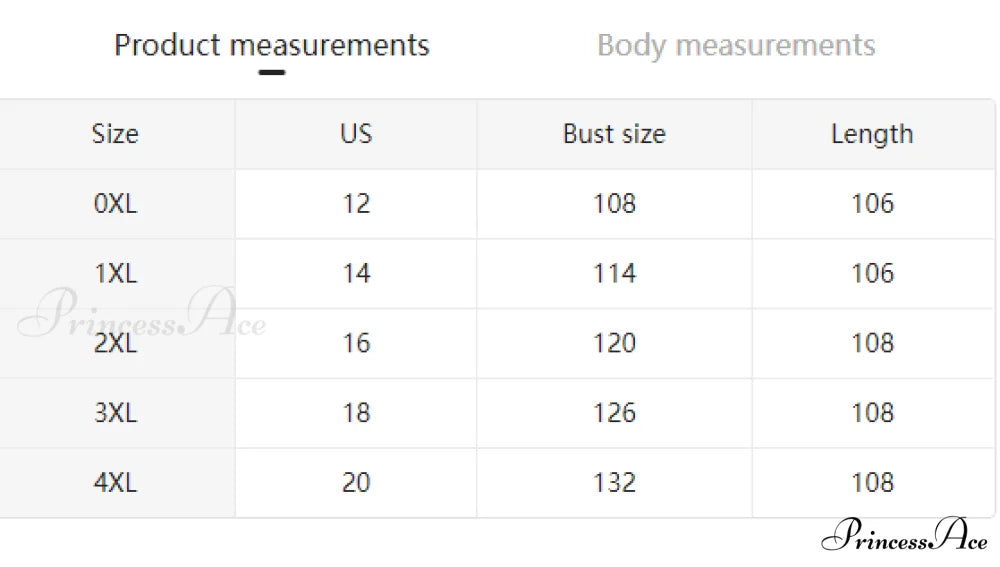Select the 1XL size row
1000x567 pixels.
[x=497, y=274]
